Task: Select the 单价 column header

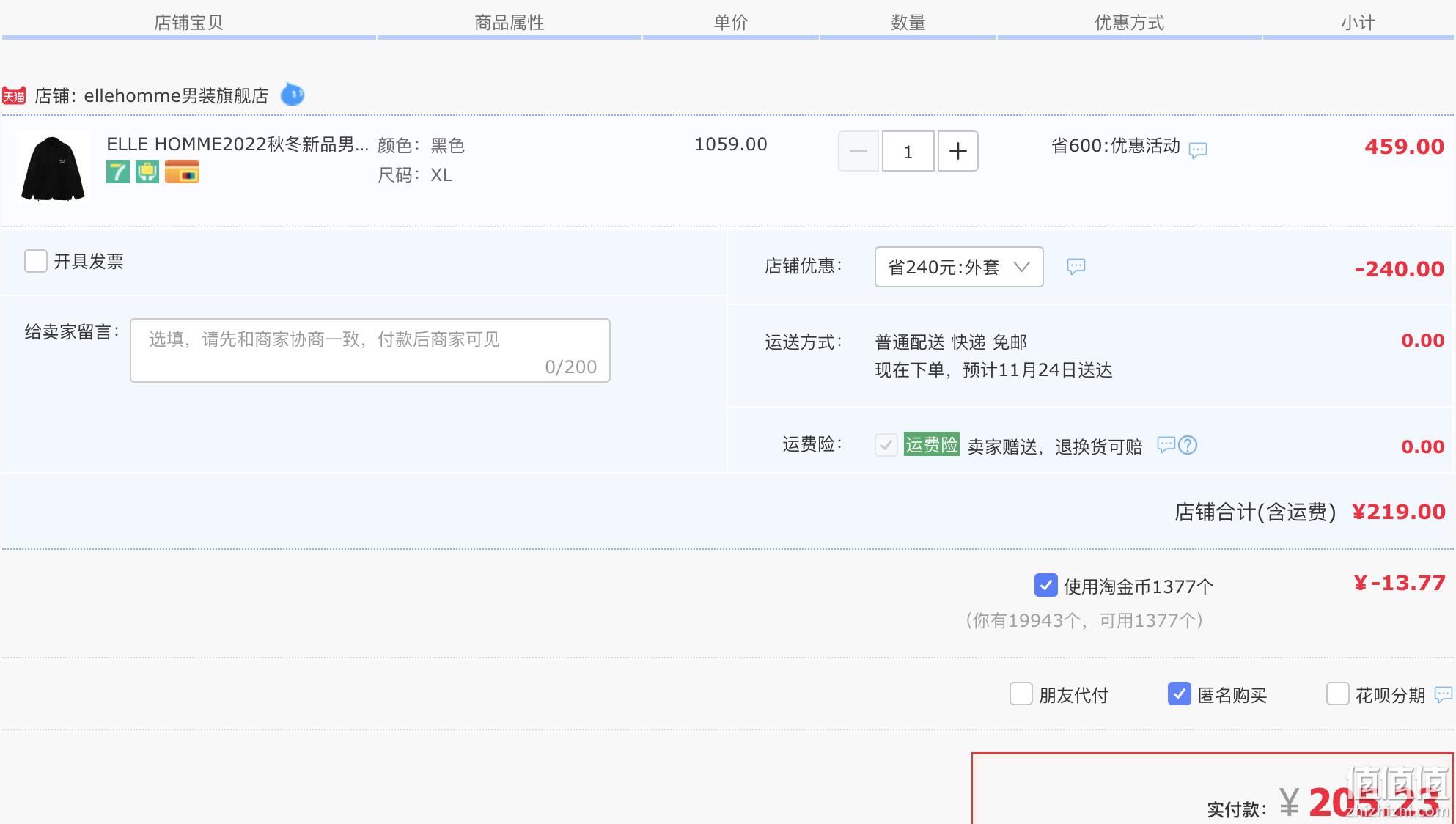Action: click(x=731, y=23)
